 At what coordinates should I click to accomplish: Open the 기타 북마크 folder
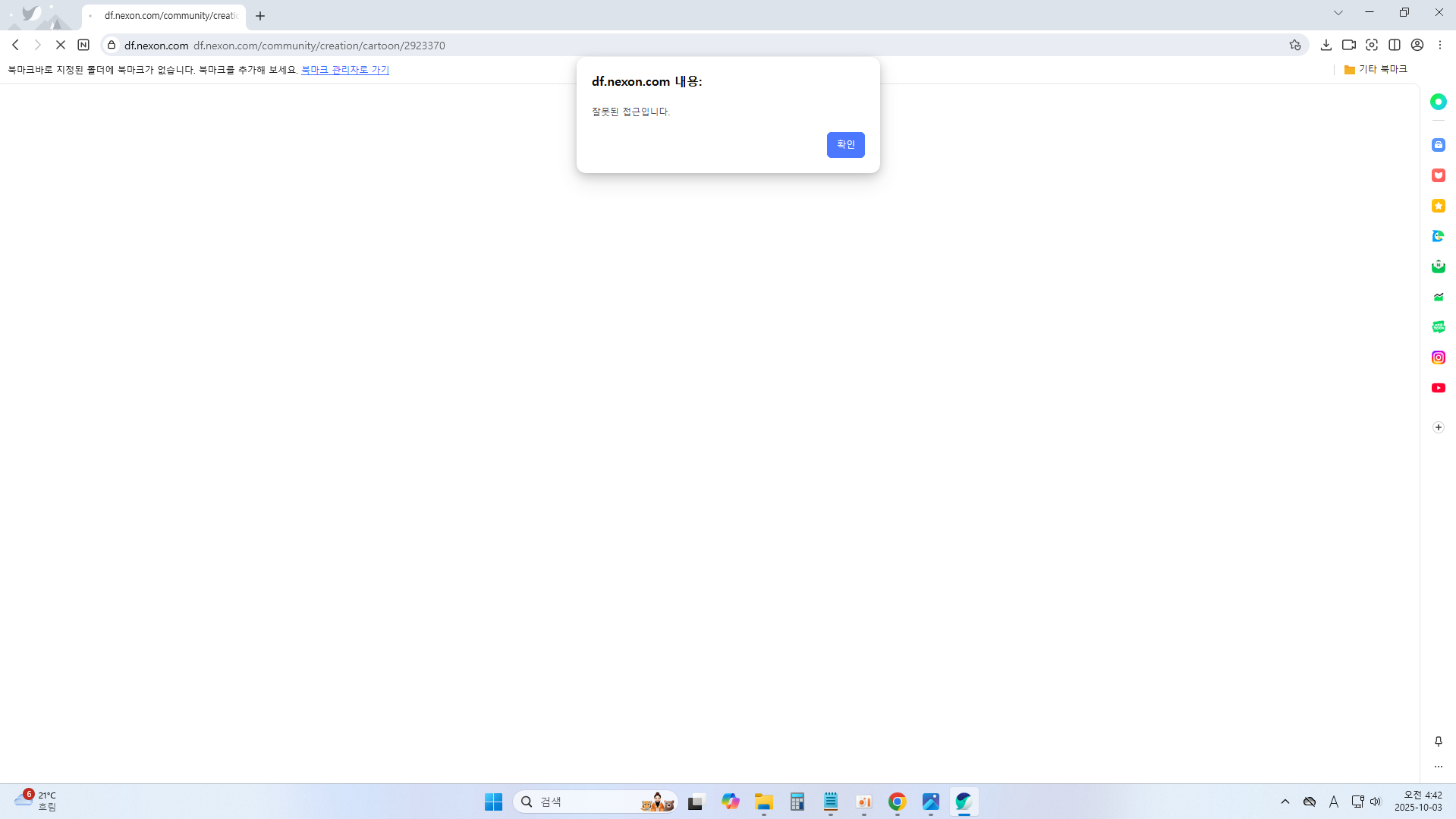(x=1375, y=70)
